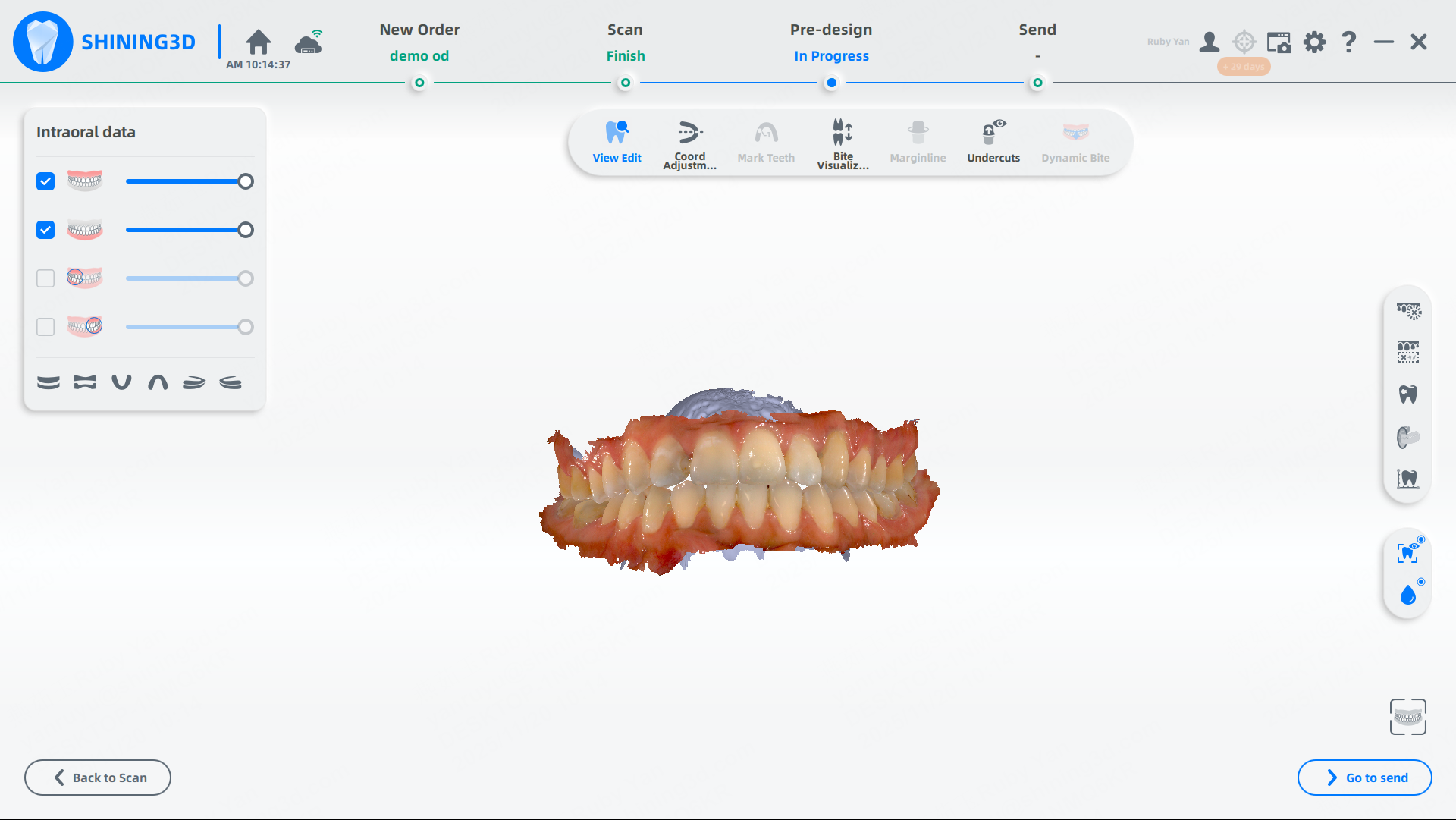The image size is (1456, 820).
Task: Click the tooth measurement icon in right sidebar
Action: [x=1408, y=479]
